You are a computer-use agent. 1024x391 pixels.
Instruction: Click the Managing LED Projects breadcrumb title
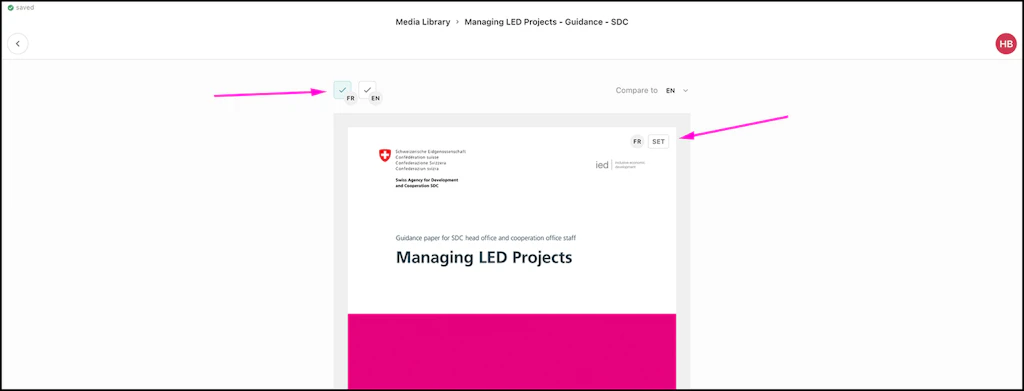click(546, 22)
